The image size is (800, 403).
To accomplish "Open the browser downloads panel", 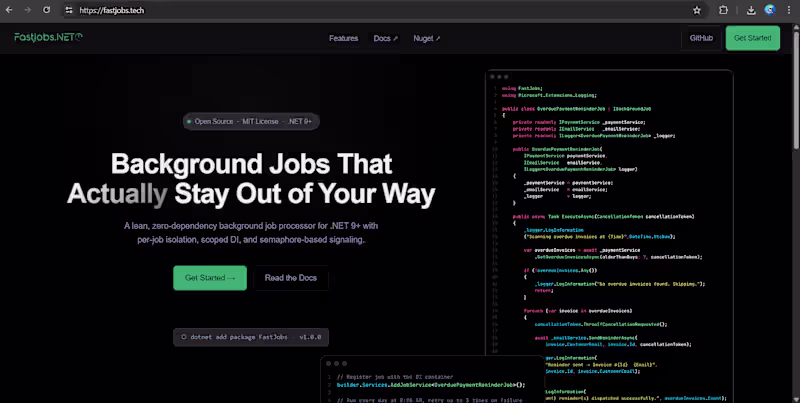I will click(x=751, y=10).
